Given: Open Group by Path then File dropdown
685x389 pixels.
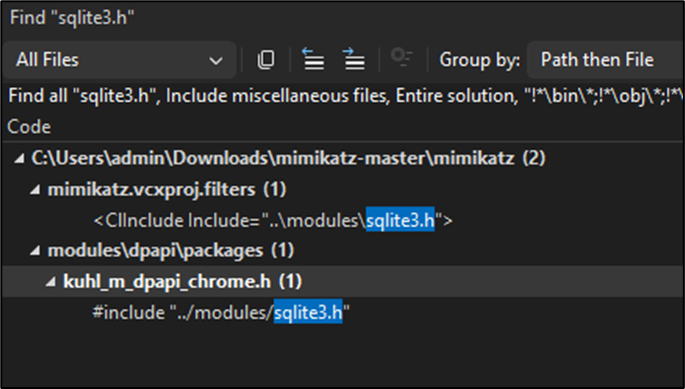Looking at the screenshot, I should click(x=605, y=60).
